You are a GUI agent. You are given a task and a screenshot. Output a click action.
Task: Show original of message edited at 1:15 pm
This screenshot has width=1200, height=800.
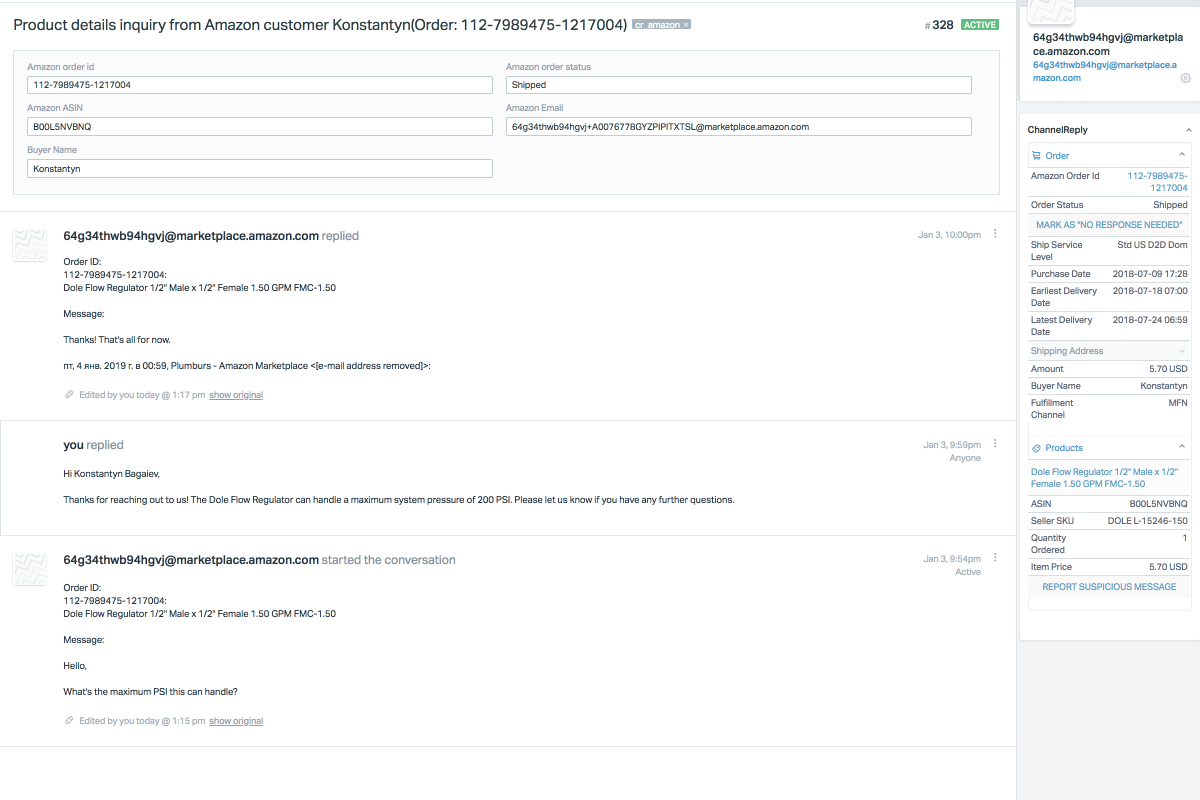tap(236, 721)
